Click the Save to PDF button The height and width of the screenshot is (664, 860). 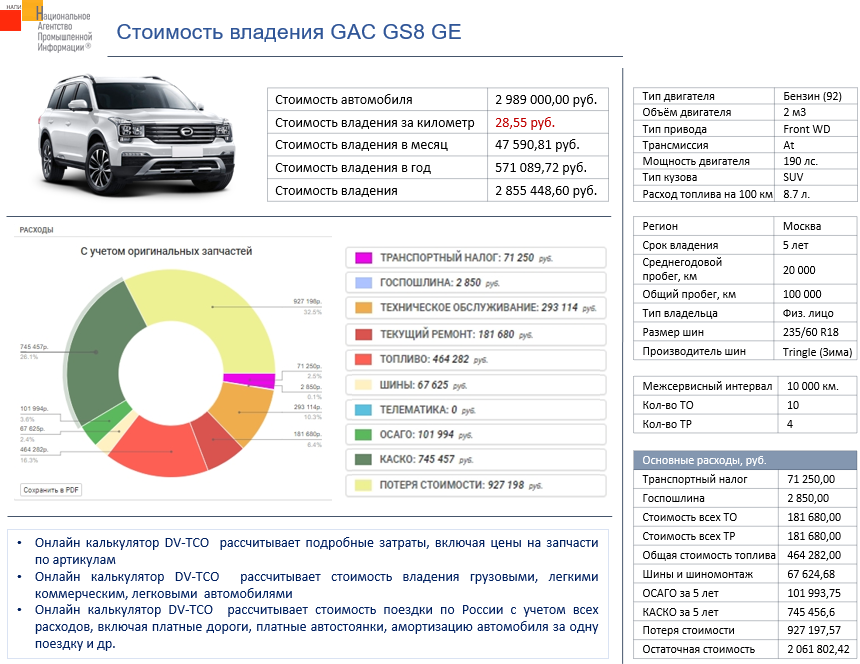[x=52, y=490]
